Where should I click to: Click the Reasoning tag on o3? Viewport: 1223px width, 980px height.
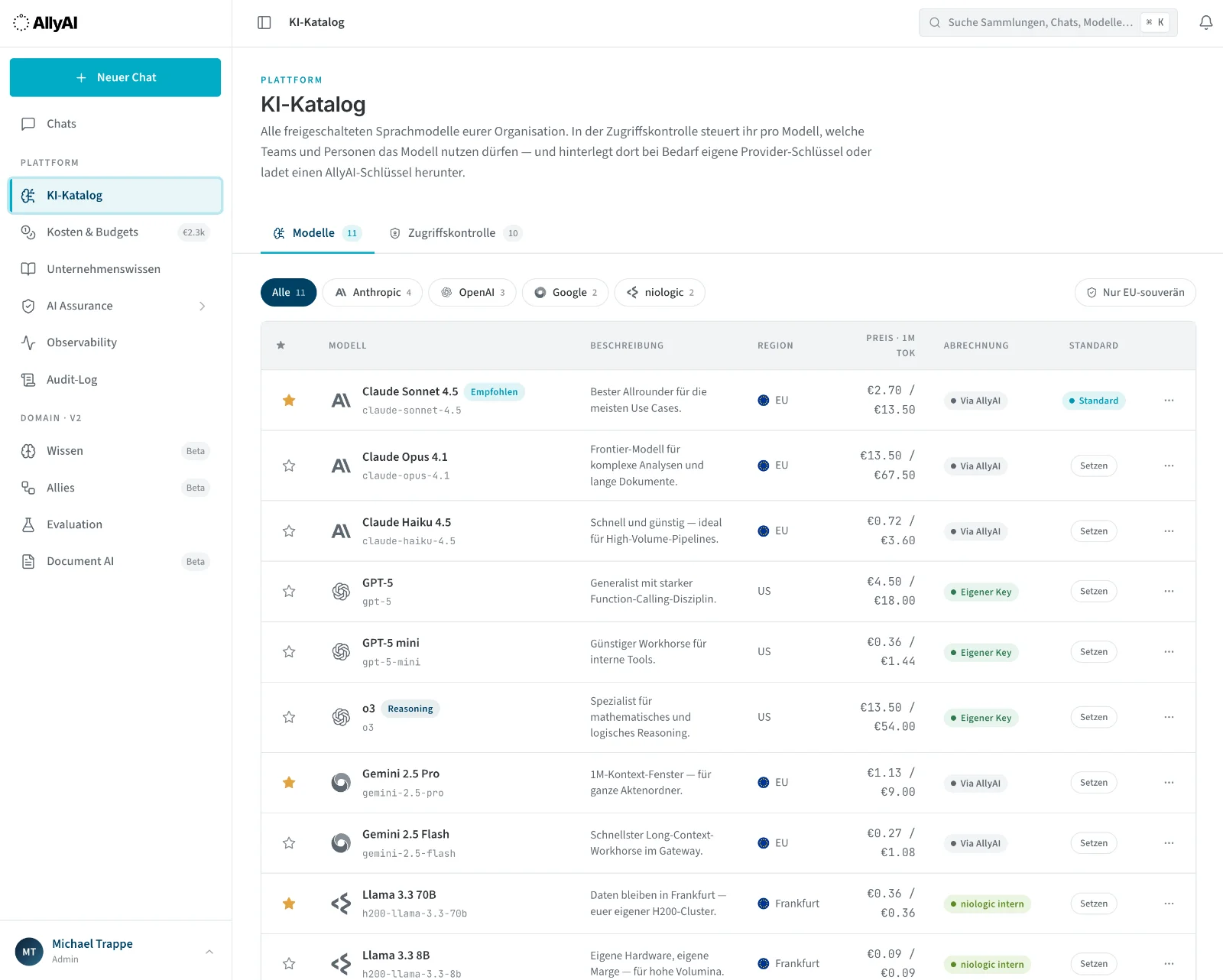pyautogui.click(x=410, y=709)
